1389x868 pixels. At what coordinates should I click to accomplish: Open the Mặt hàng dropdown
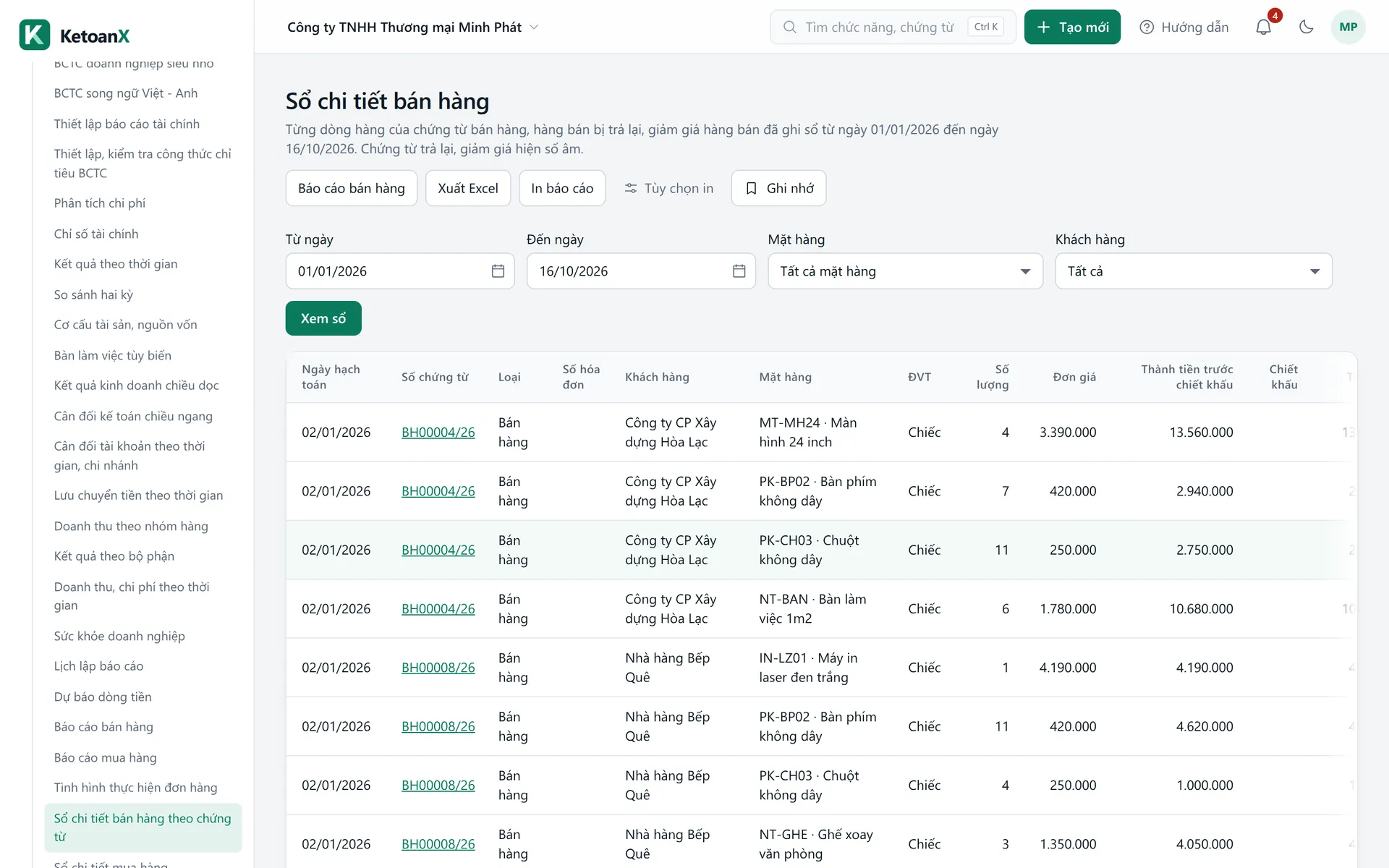click(x=905, y=271)
